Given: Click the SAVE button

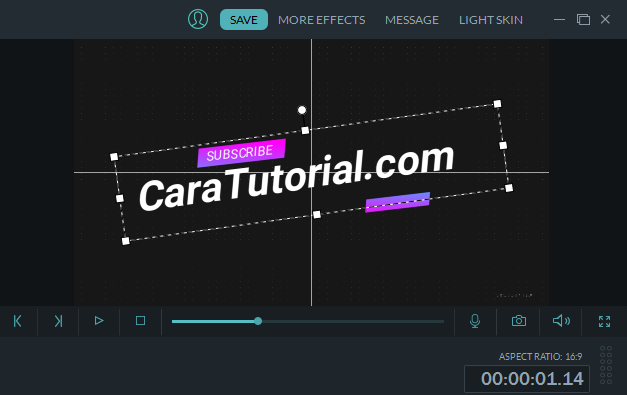Looking at the screenshot, I should (244, 20).
